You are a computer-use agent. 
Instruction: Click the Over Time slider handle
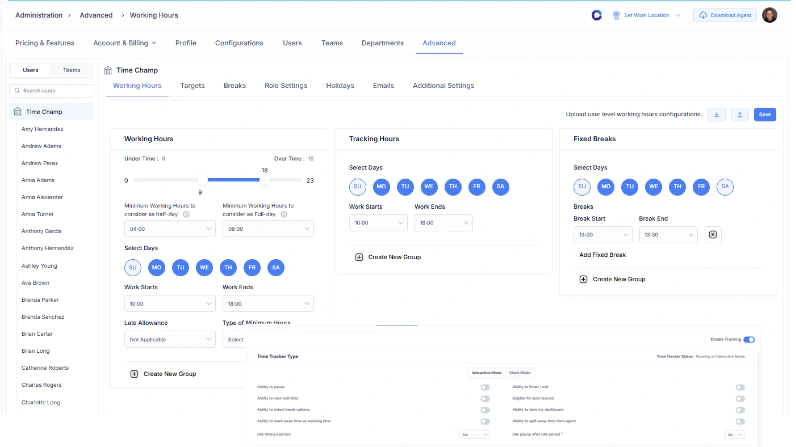[x=264, y=180]
